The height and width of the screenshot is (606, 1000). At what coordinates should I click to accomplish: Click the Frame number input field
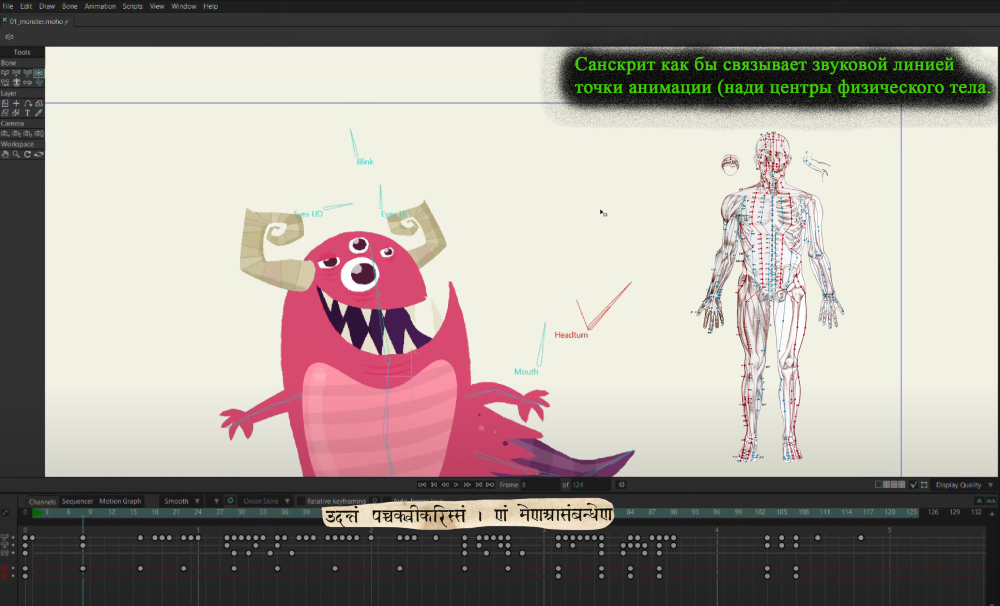click(540, 485)
